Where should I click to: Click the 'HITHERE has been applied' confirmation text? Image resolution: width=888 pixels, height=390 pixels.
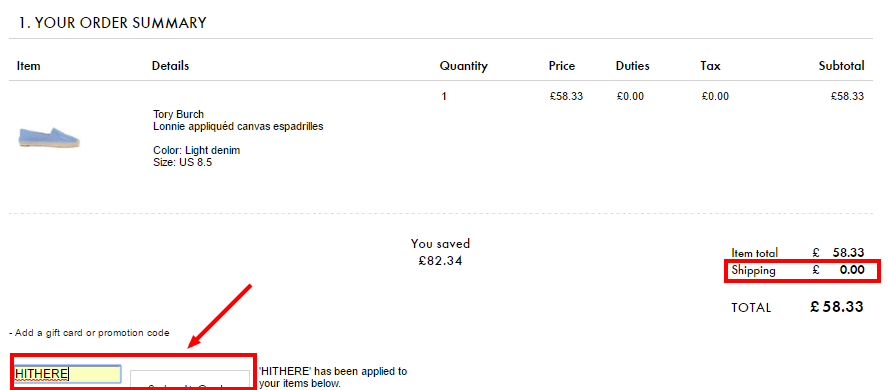click(333, 378)
